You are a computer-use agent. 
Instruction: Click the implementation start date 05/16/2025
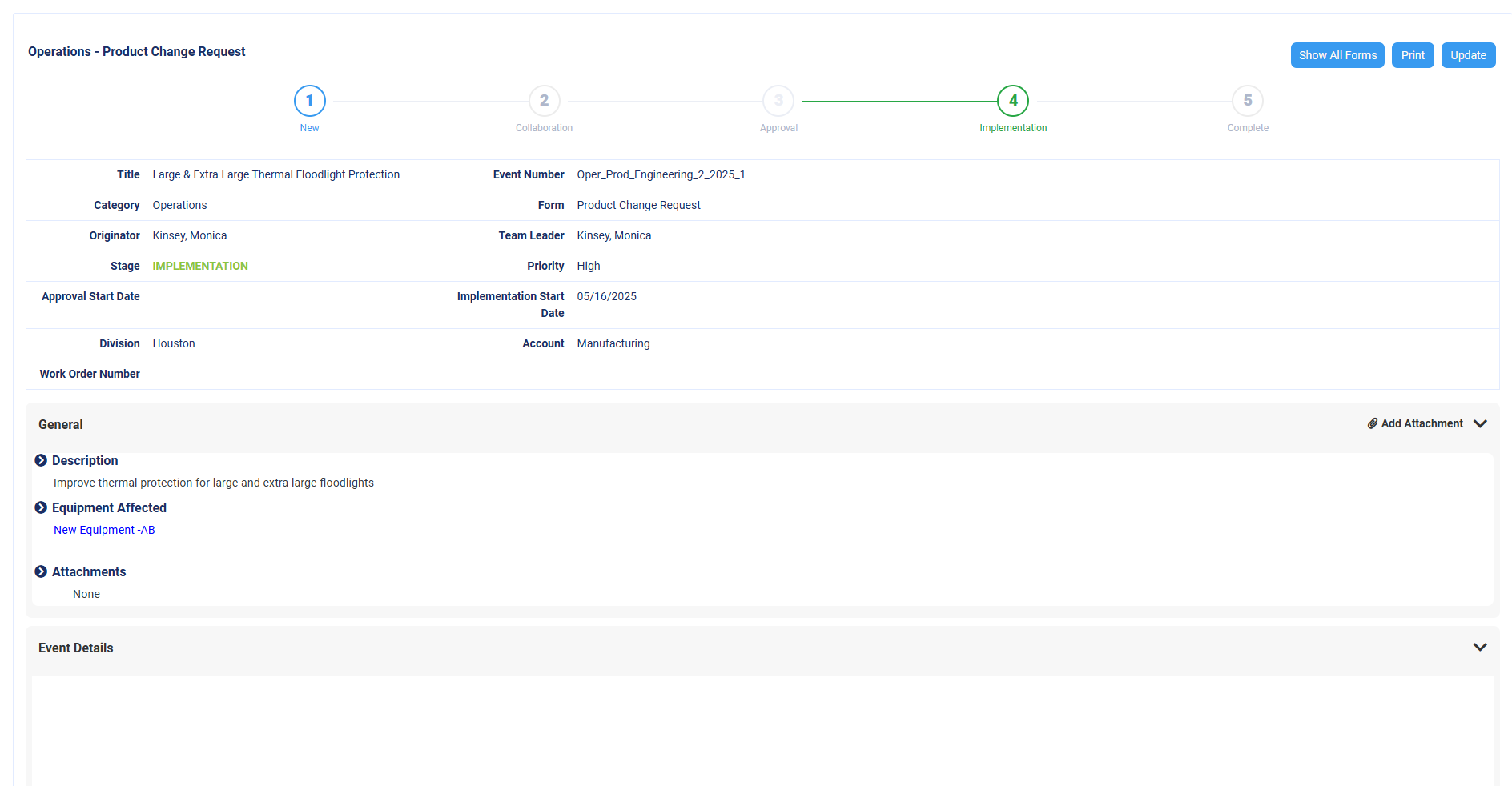pyautogui.click(x=606, y=296)
